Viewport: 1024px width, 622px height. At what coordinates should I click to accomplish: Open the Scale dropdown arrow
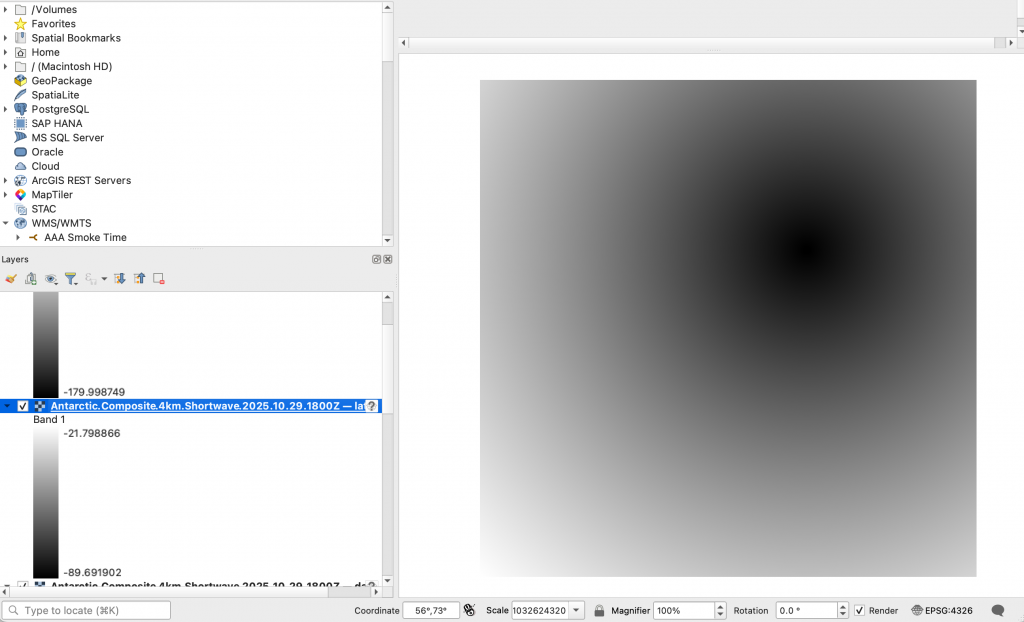(x=577, y=610)
